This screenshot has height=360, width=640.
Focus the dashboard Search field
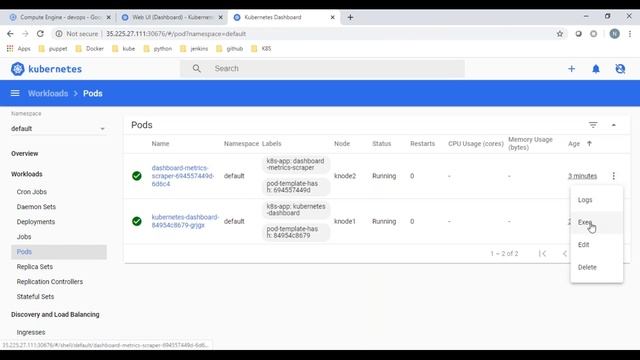[322, 69]
